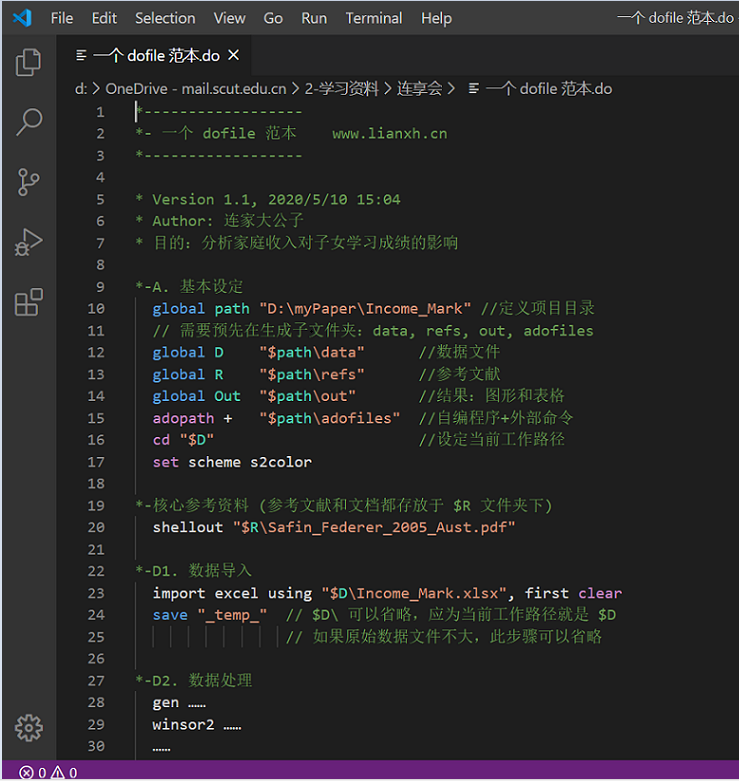Click the file icon in the breadcrumb

(x=474, y=89)
